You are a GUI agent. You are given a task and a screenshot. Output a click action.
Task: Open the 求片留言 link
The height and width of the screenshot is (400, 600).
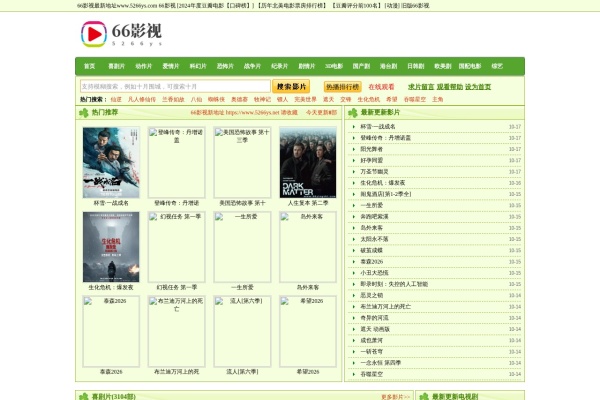coord(421,87)
